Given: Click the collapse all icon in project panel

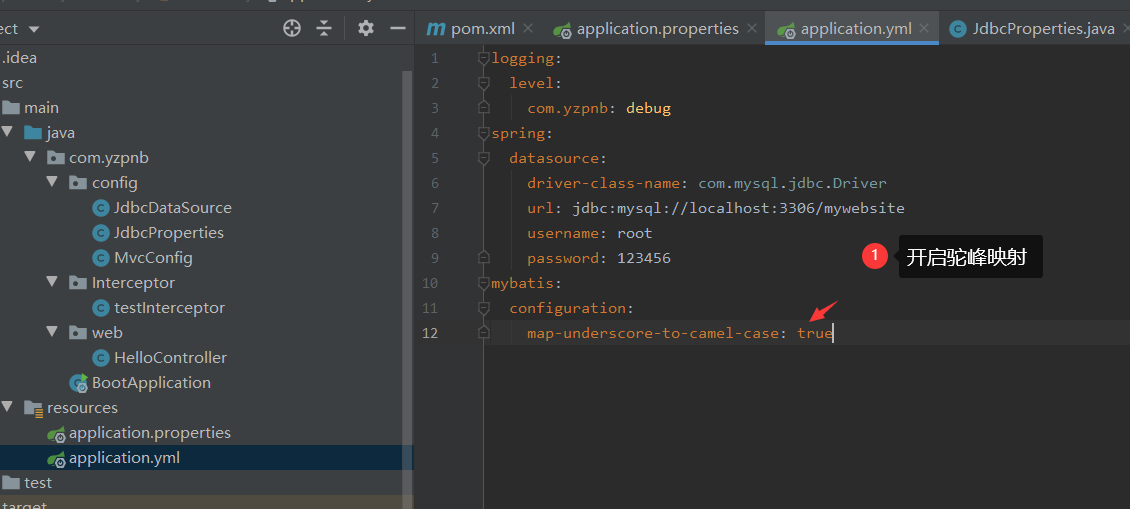Looking at the screenshot, I should pos(325,29).
